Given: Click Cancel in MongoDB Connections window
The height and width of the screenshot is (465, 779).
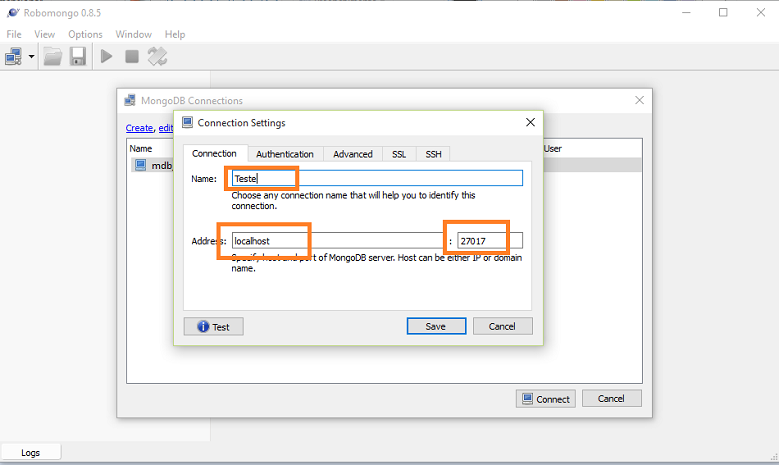Looking at the screenshot, I should click(612, 398).
